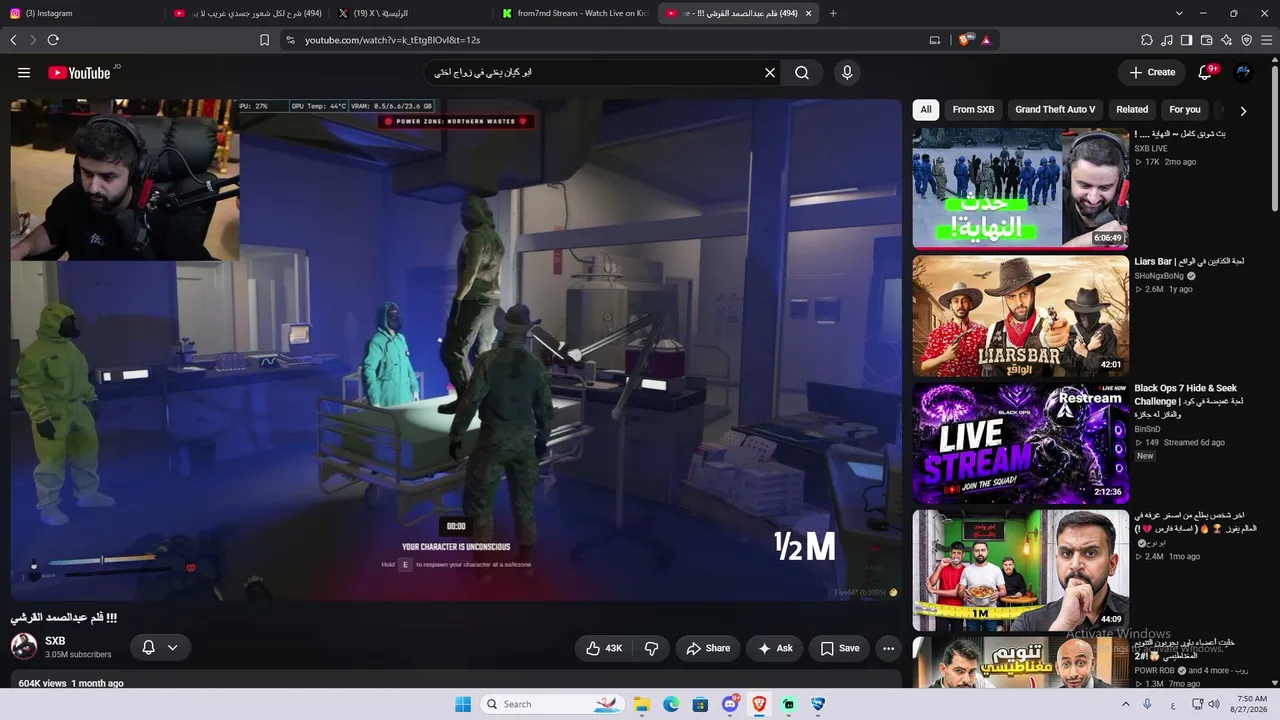The width and height of the screenshot is (1280, 720).
Task: Open the SXB channel avatar
Action: 24,646
